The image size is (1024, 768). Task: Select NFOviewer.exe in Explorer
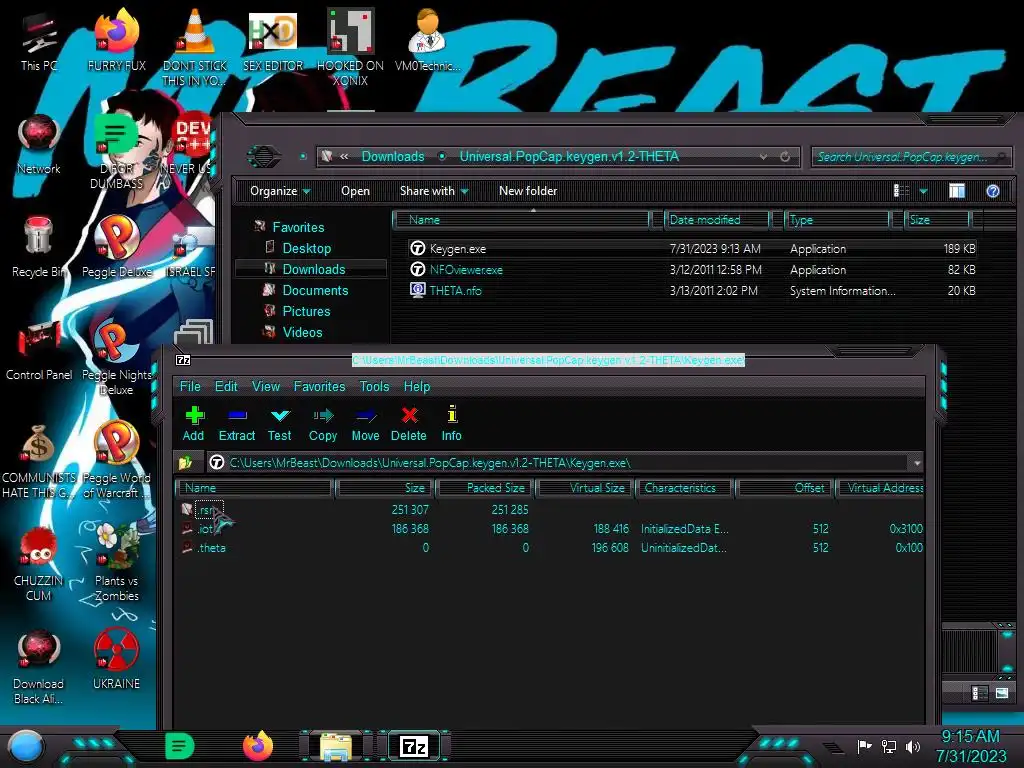(692, 270)
